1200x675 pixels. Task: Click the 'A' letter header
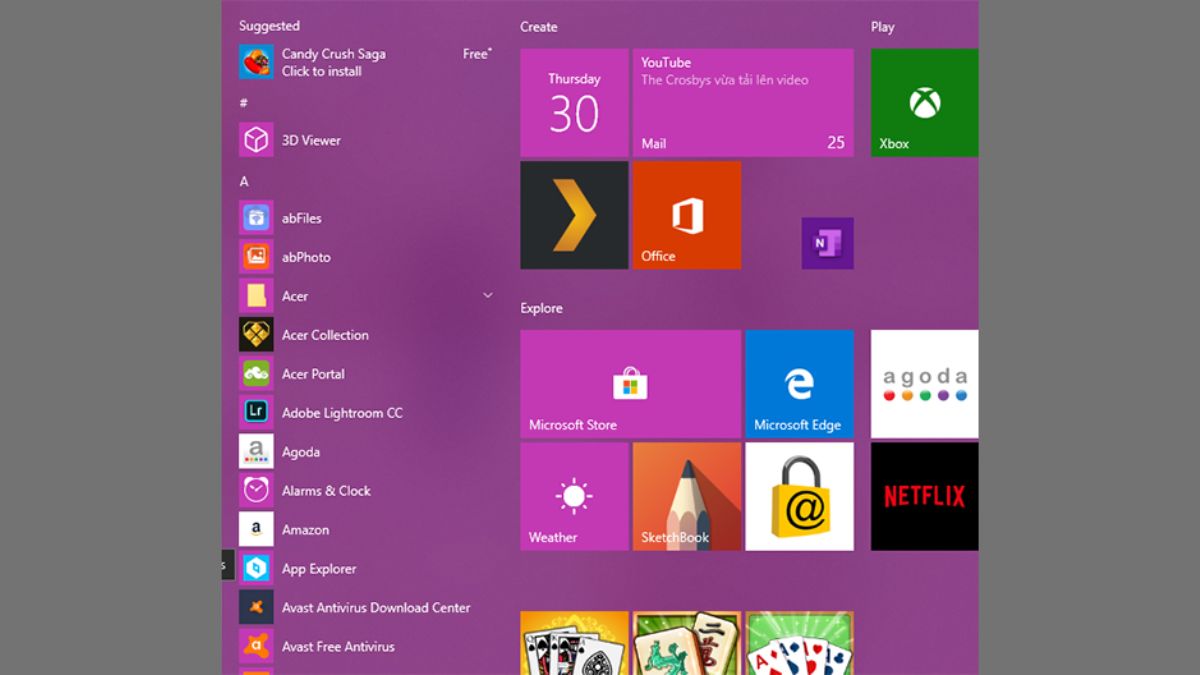(244, 181)
